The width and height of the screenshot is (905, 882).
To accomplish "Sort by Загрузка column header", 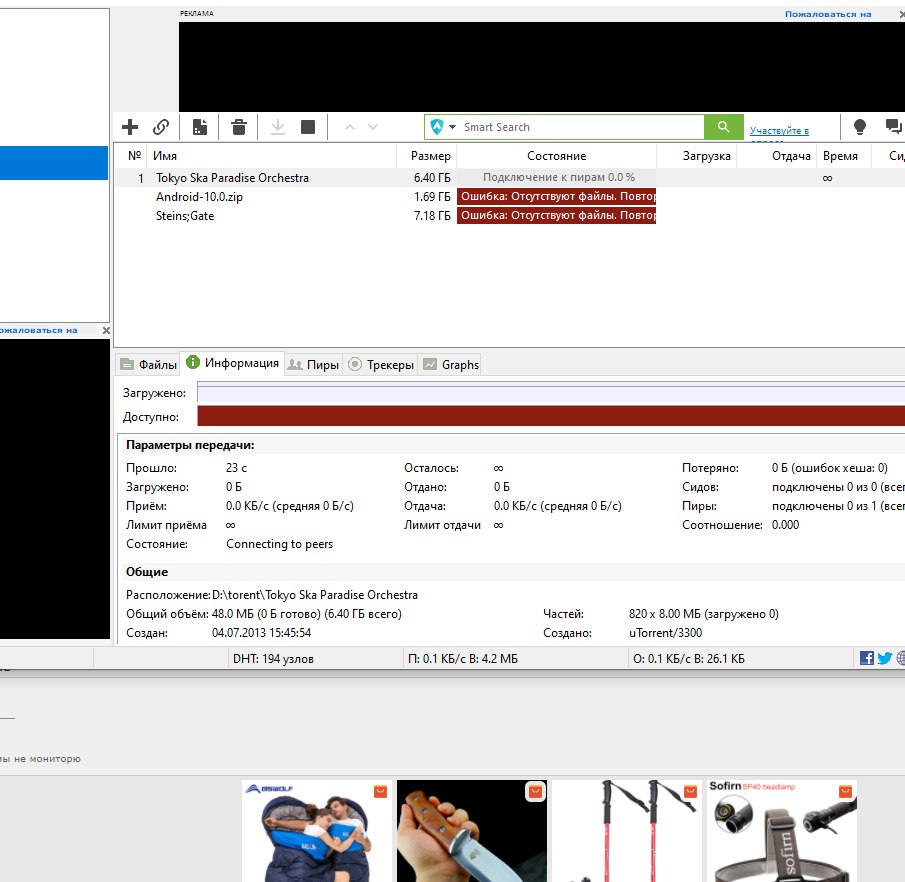I will [x=706, y=156].
